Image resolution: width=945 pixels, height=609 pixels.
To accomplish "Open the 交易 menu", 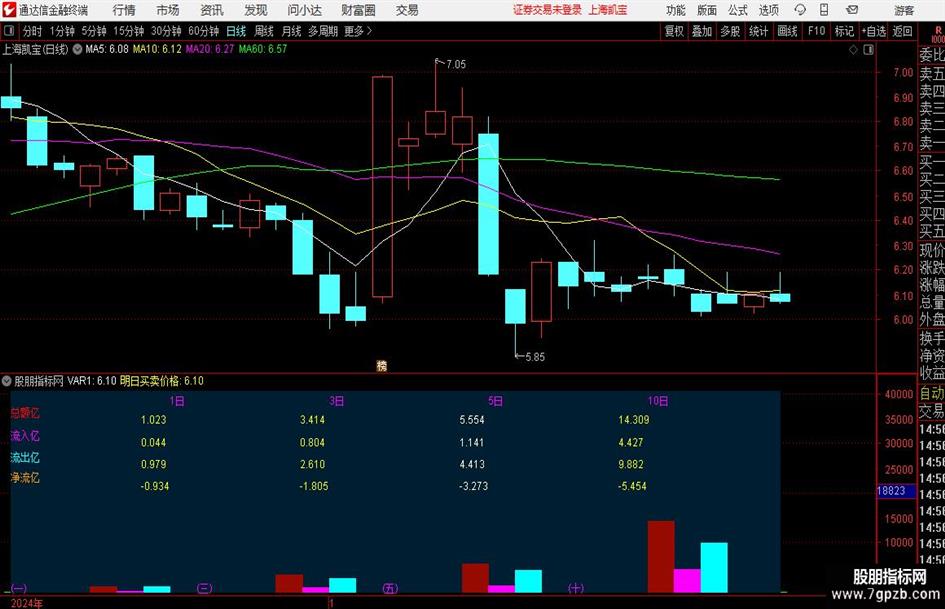I will [407, 10].
